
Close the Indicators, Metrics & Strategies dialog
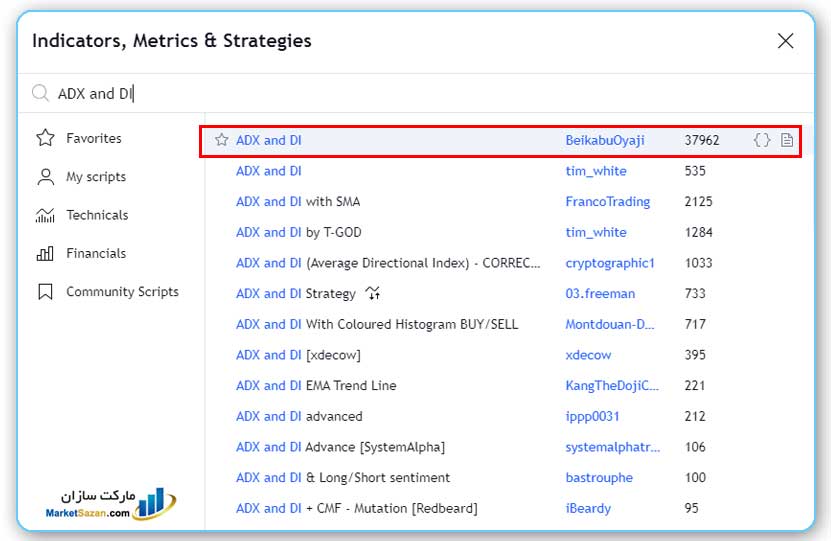[x=785, y=41]
